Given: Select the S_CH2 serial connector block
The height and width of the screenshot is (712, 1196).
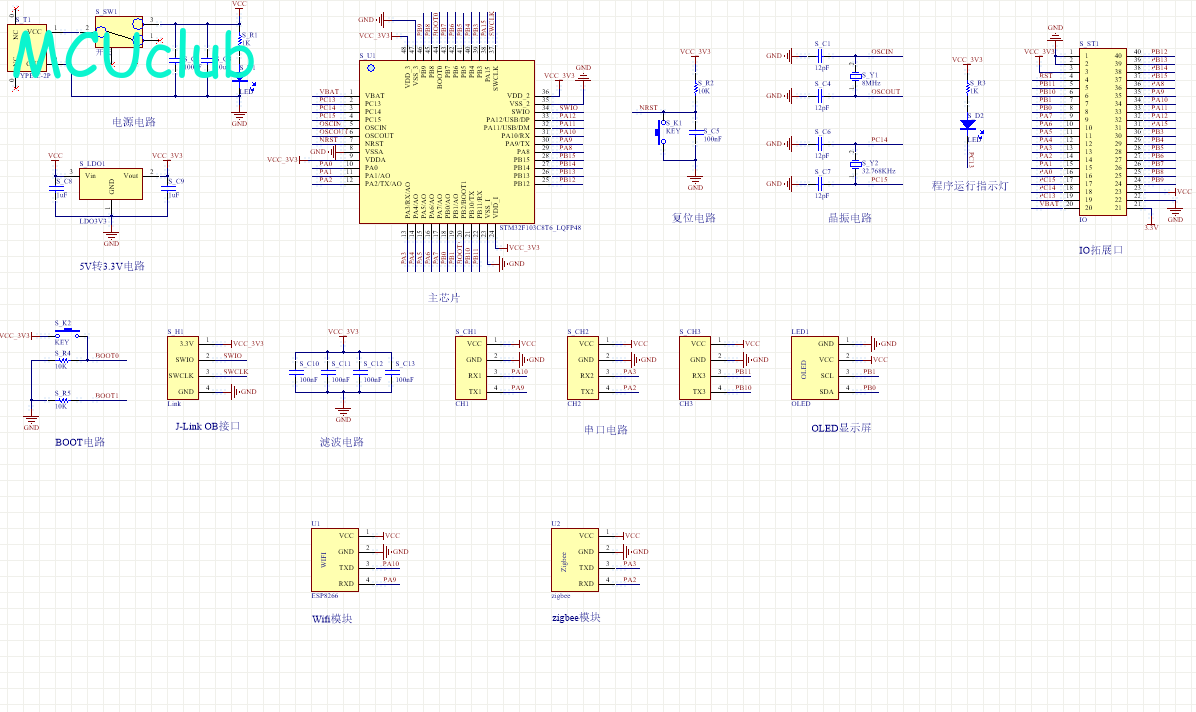Looking at the screenshot, I should pos(583,368).
